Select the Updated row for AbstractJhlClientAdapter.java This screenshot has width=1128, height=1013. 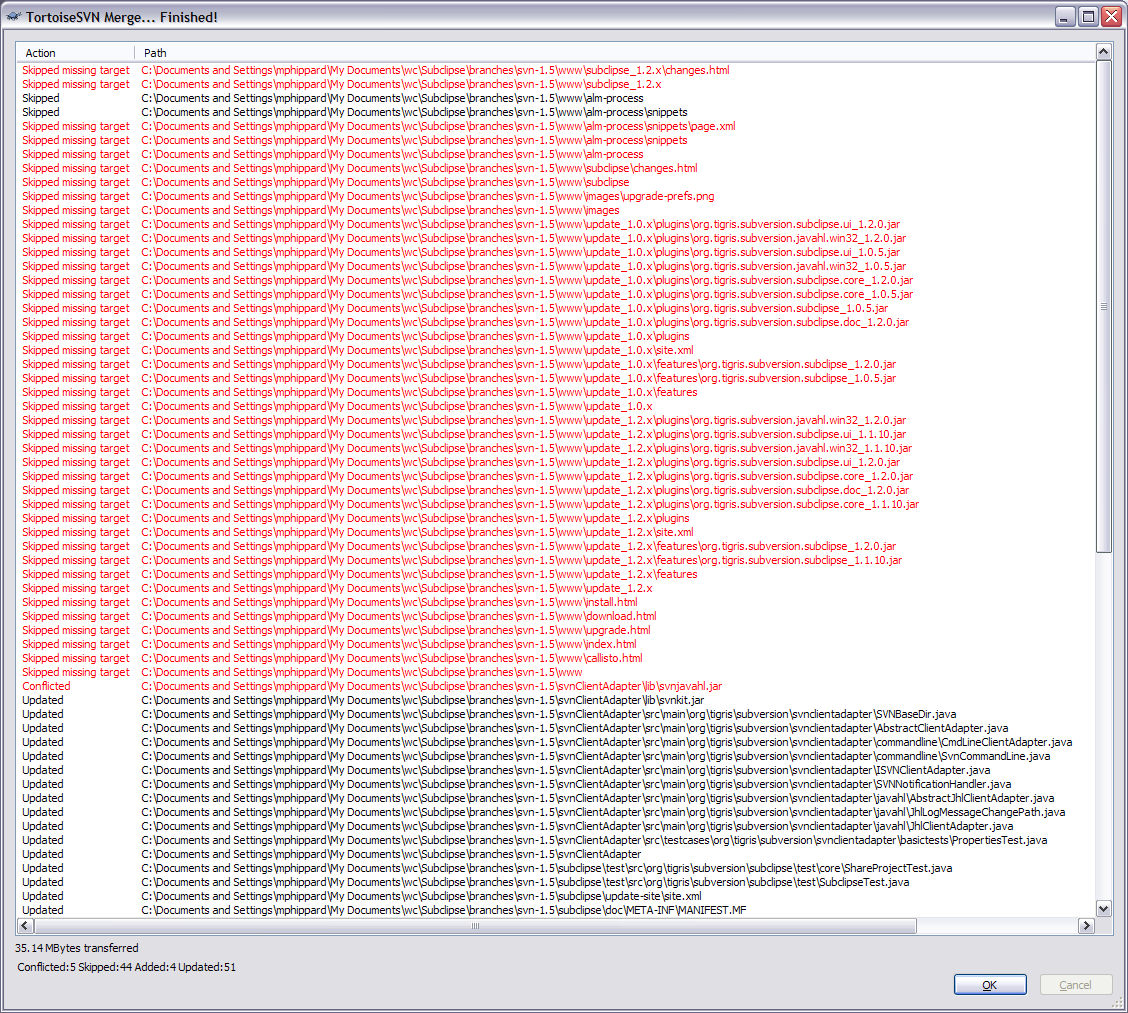555,798
